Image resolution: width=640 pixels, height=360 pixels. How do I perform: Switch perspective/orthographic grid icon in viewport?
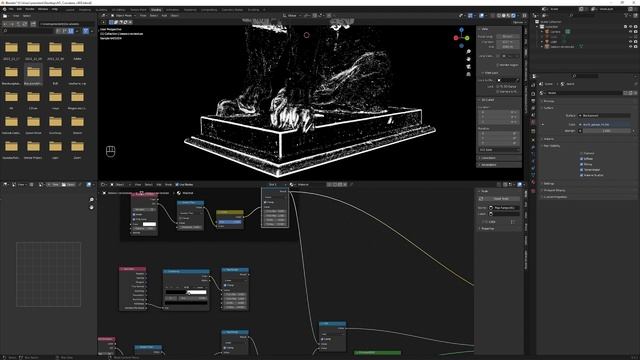(x=468, y=74)
